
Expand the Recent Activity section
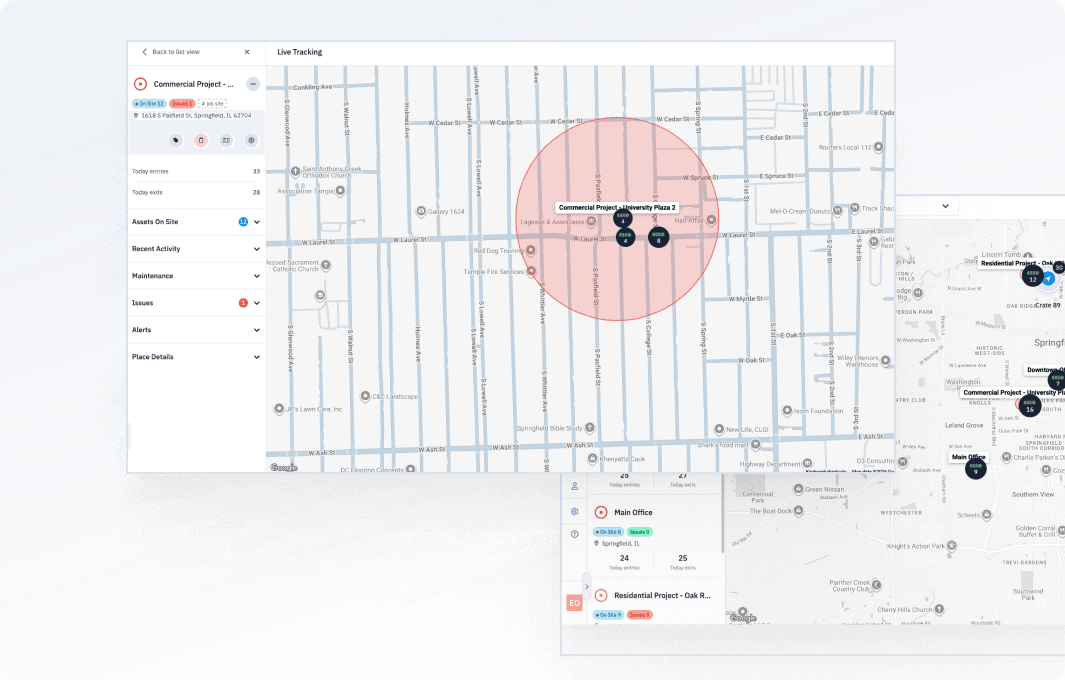196,249
